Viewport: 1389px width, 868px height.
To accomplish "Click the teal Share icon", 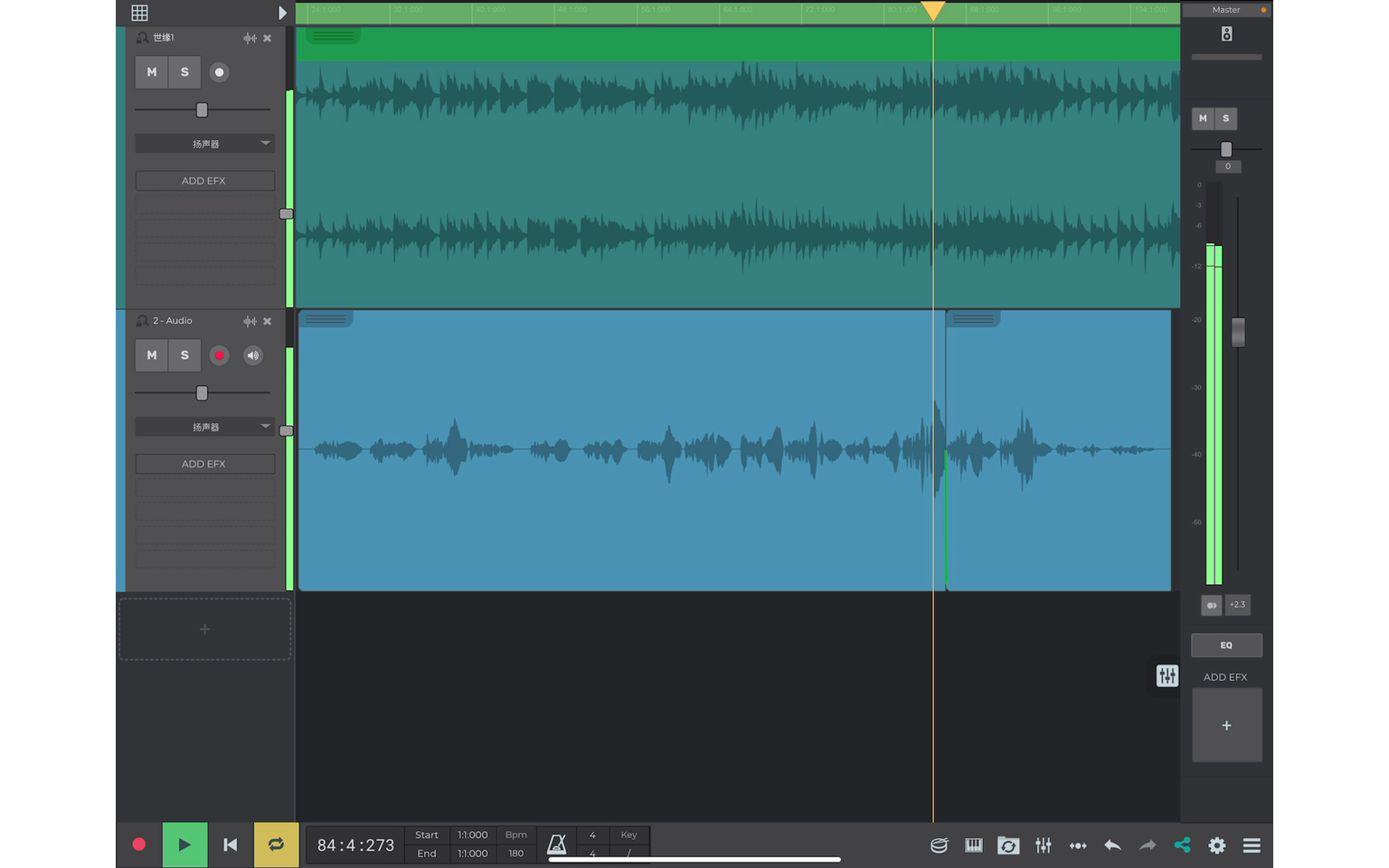I will pos(1182,845).
